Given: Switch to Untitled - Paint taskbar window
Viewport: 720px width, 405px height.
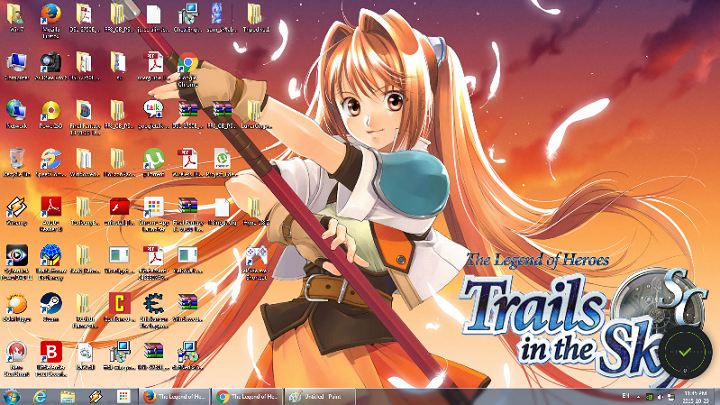Looking at the screenshot, I should click(x=320, y=397).
